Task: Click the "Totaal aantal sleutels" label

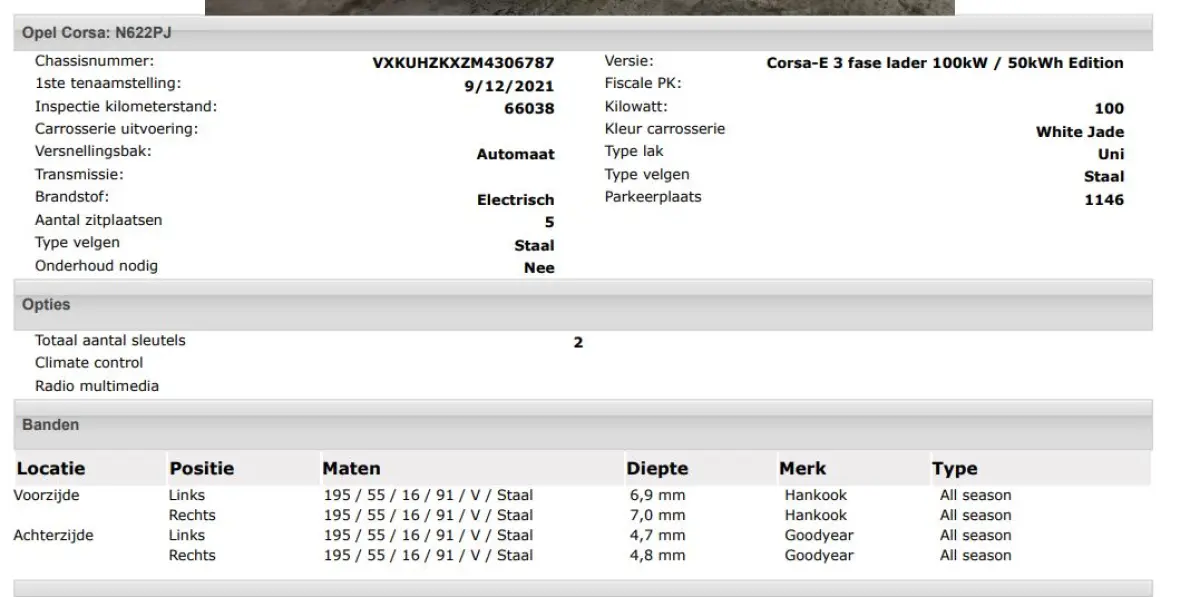Action: point(110,340)
